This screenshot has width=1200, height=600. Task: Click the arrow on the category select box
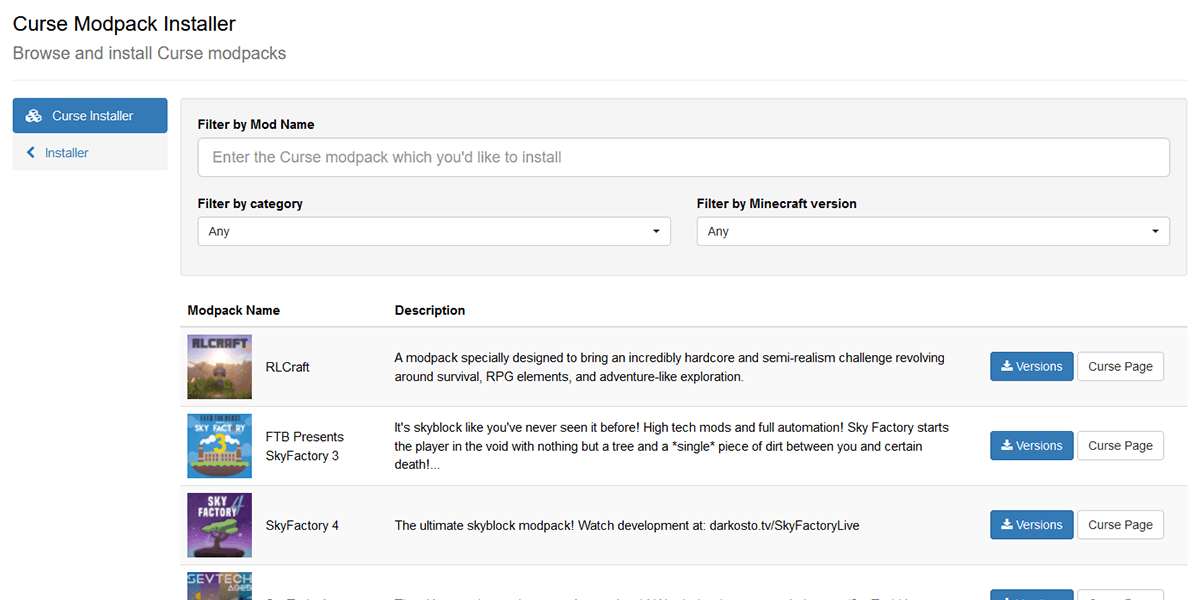(x=656, y=231)
